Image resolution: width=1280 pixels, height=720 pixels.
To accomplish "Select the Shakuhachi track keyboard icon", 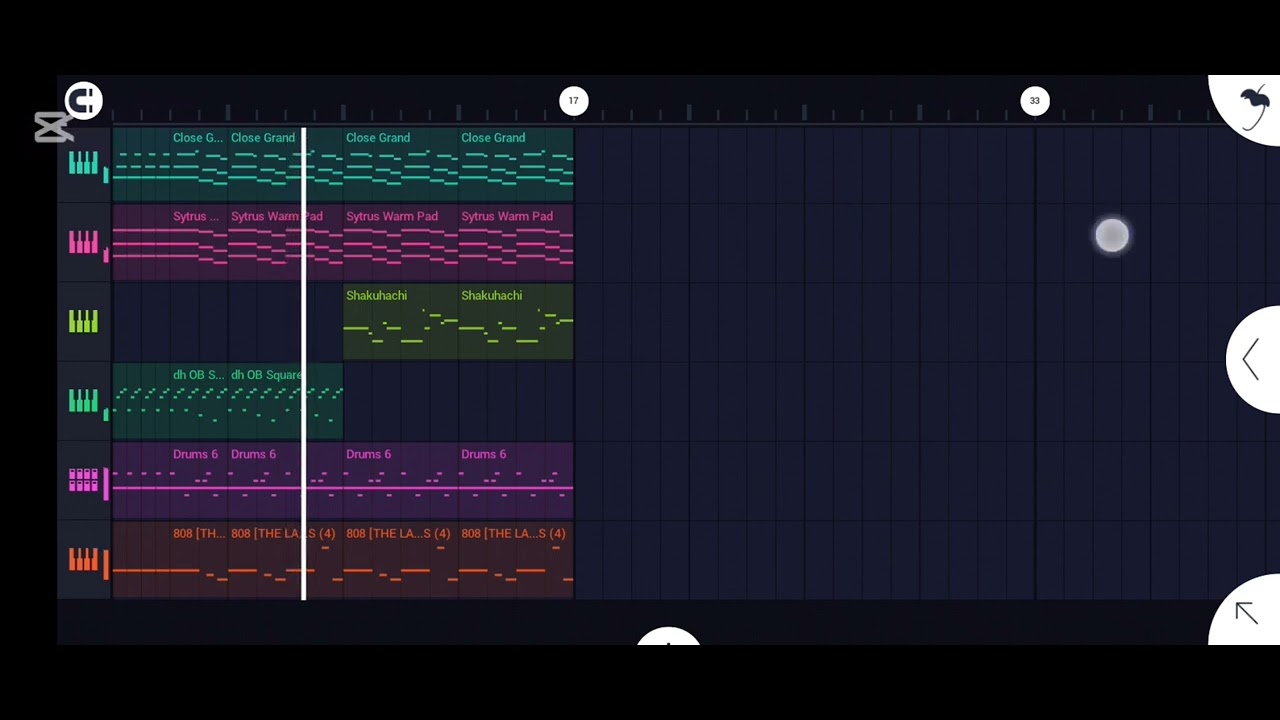I will coord(83,321).
